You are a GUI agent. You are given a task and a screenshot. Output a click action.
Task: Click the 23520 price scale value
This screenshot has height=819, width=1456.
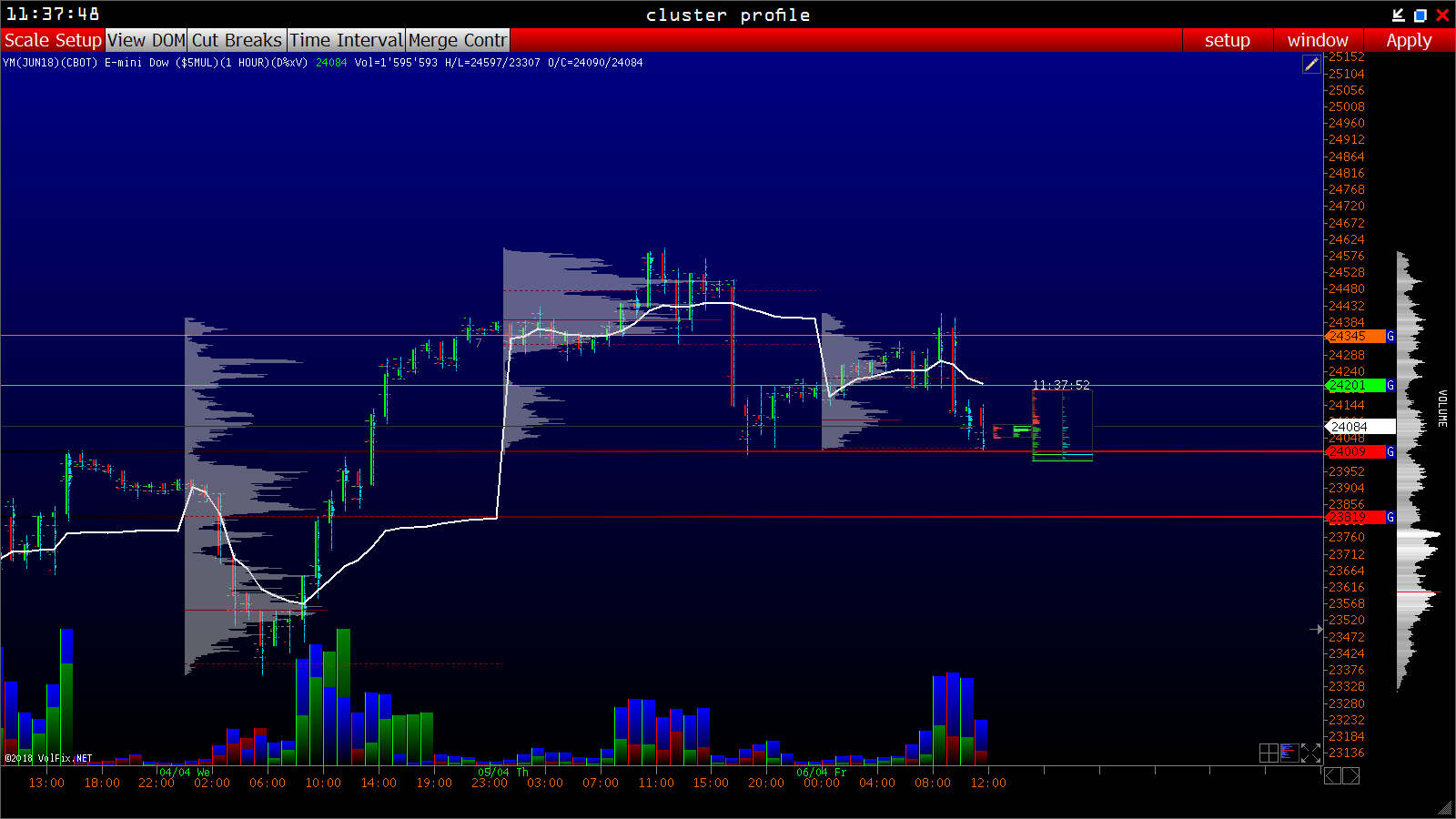(x=1347, y=620)
